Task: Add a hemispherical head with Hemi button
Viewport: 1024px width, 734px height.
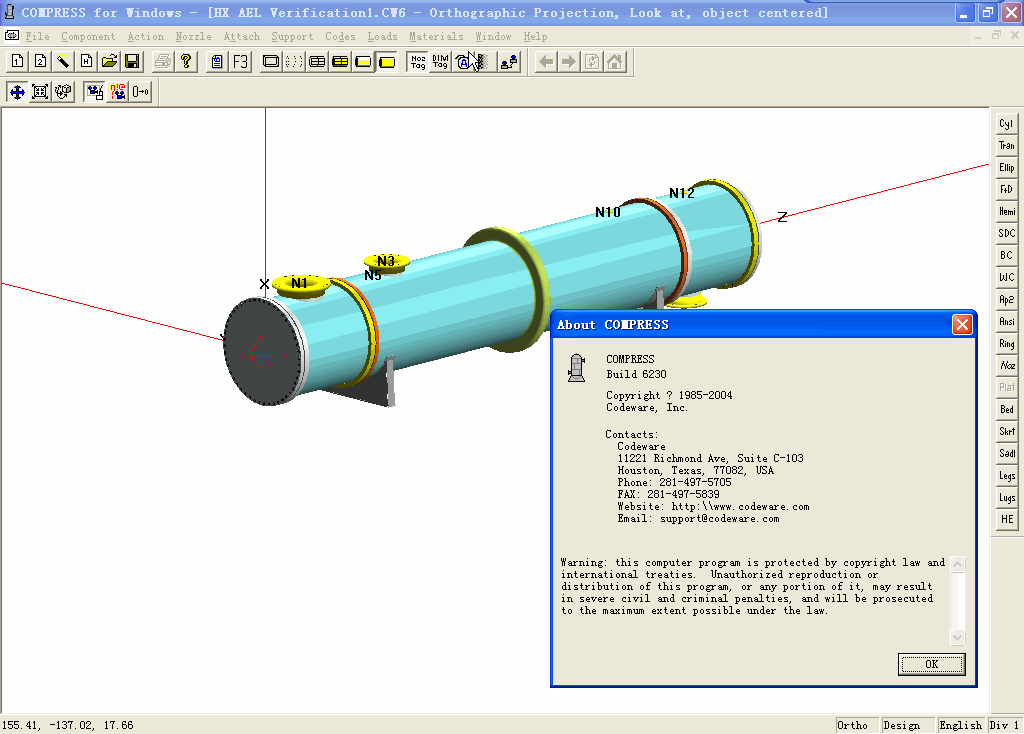Action: tap(1006, 212)
